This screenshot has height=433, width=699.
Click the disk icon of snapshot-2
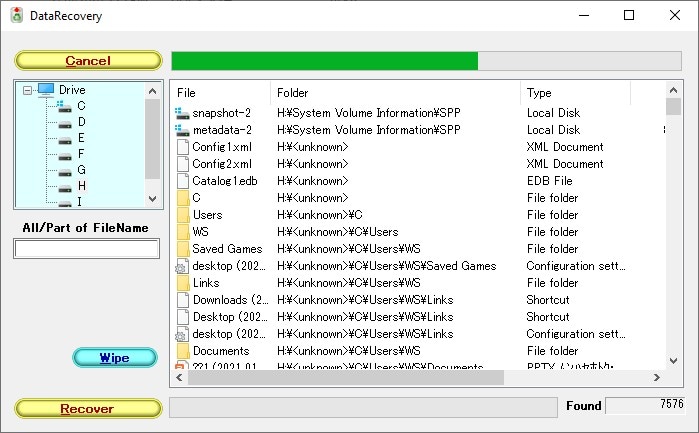[182, 113]
